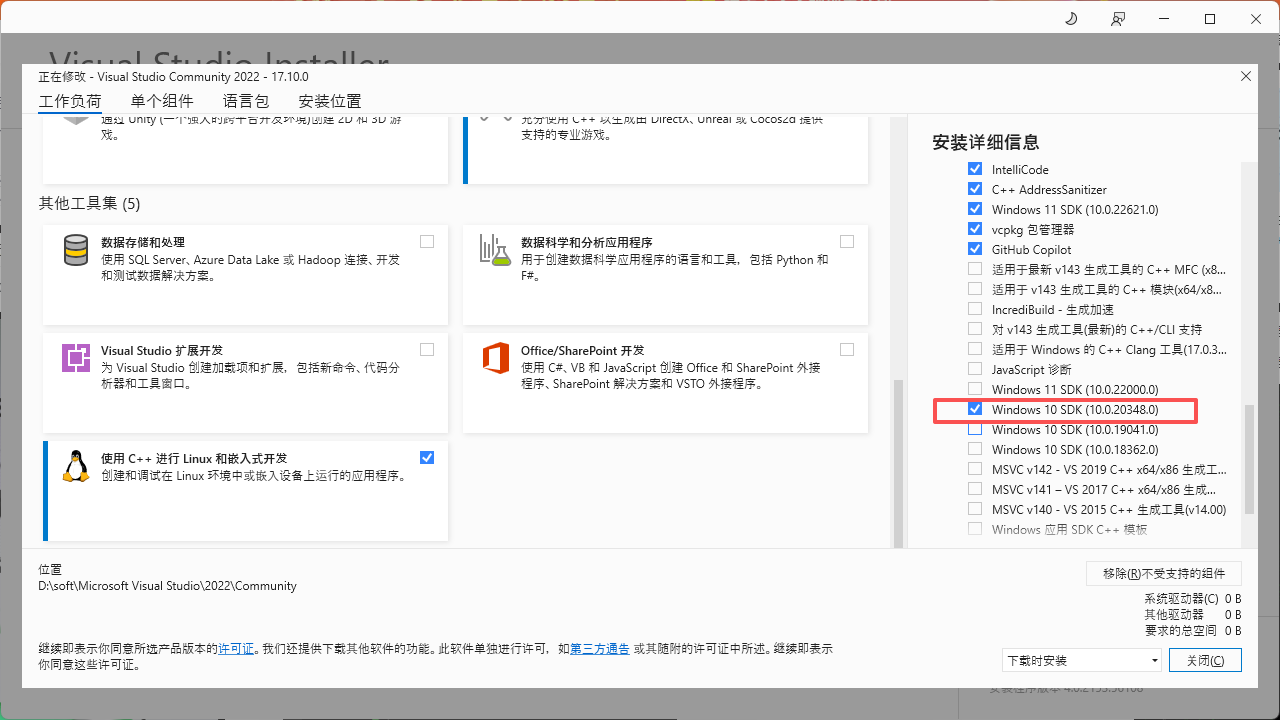The height and width of the screenshot is (720, 1280).
Task: Check the IncrediBuild - 生成加速 option
Action: [975, 309]
